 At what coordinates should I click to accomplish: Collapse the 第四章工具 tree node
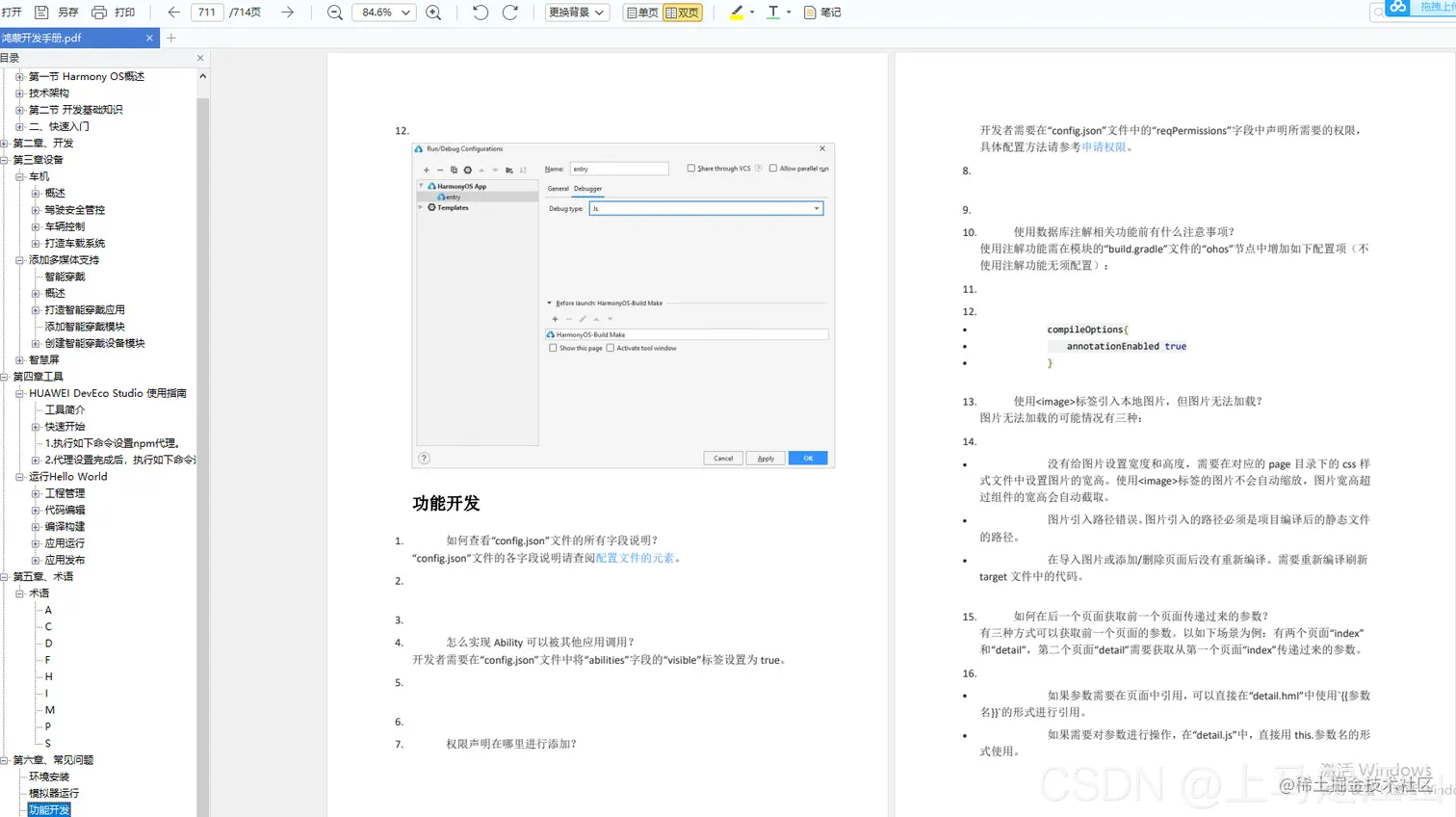[4, 377]
